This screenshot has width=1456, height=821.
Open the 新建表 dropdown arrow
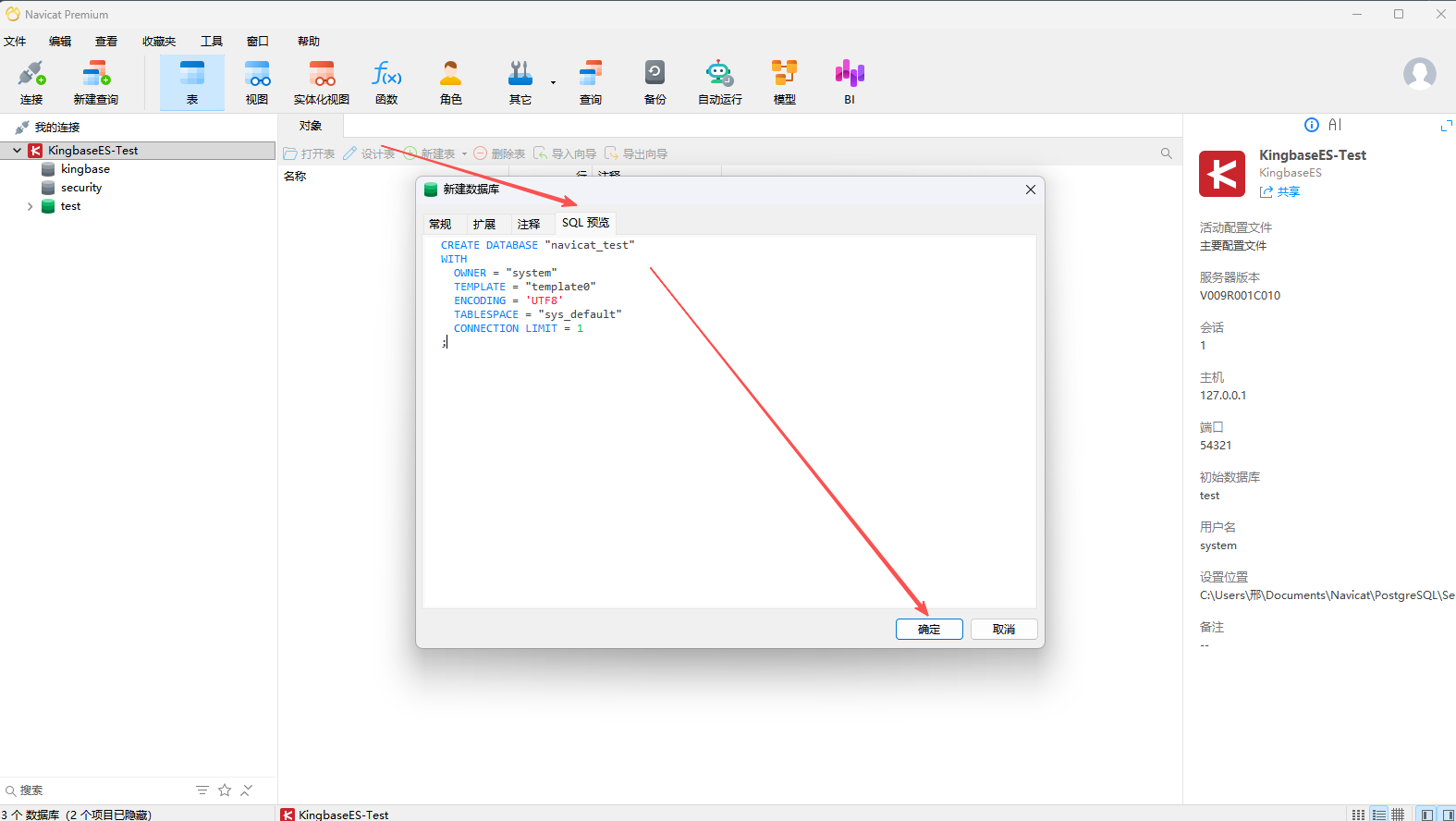pos(465,154)
